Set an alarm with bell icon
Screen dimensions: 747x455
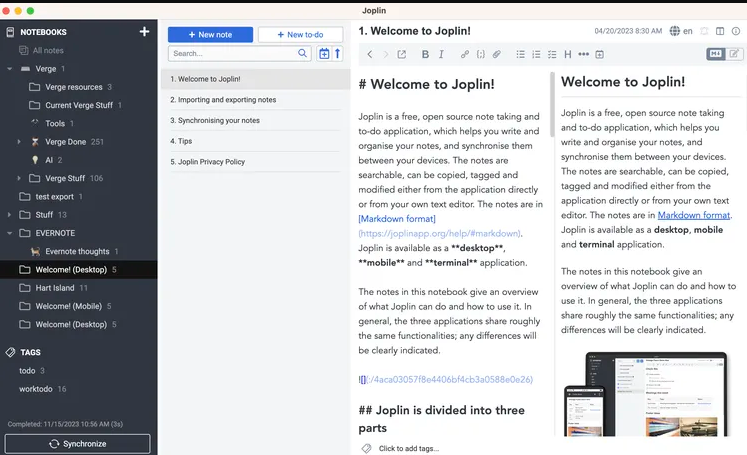[x=704, y=31]
